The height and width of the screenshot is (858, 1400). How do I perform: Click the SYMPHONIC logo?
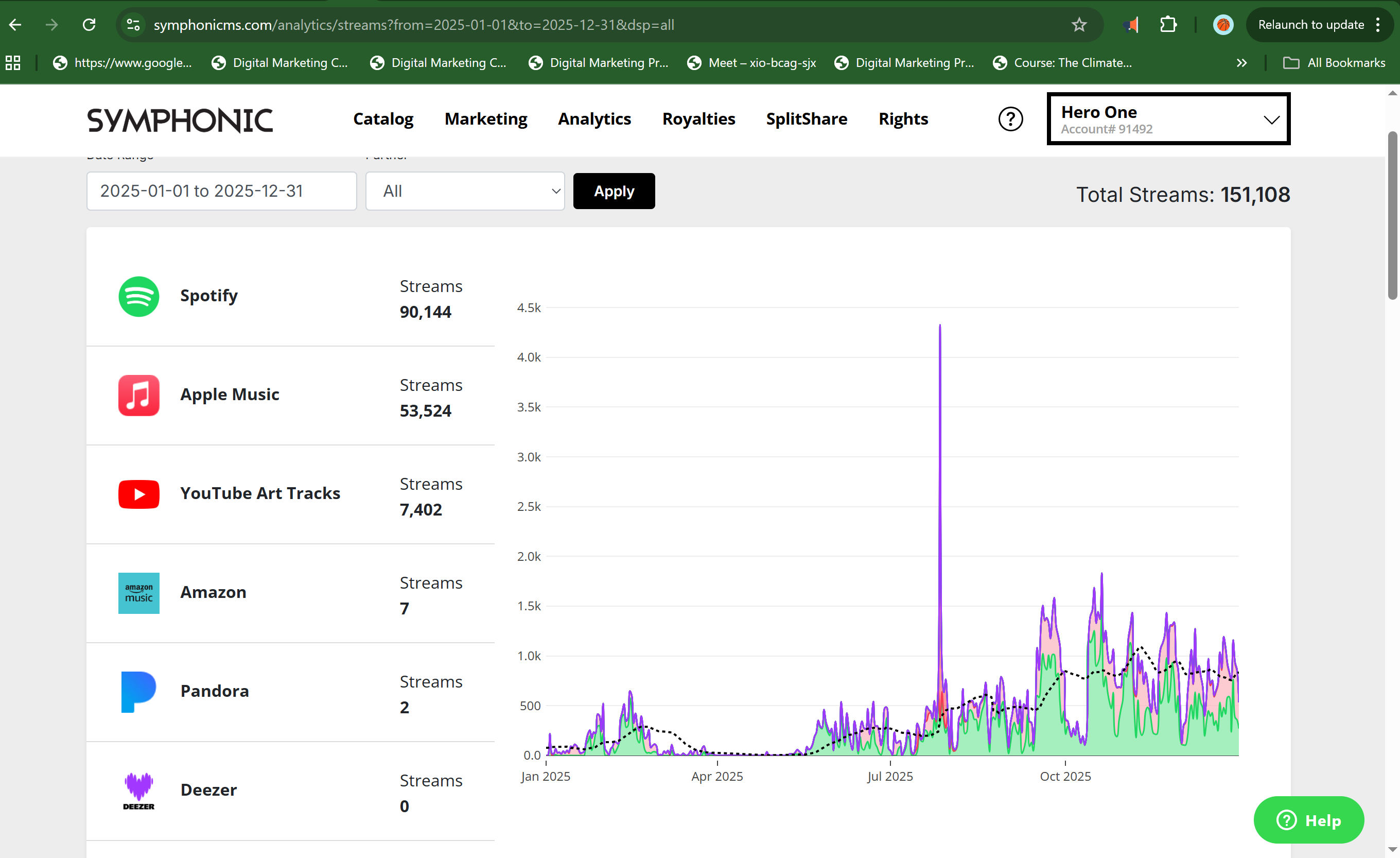(180, 120)
